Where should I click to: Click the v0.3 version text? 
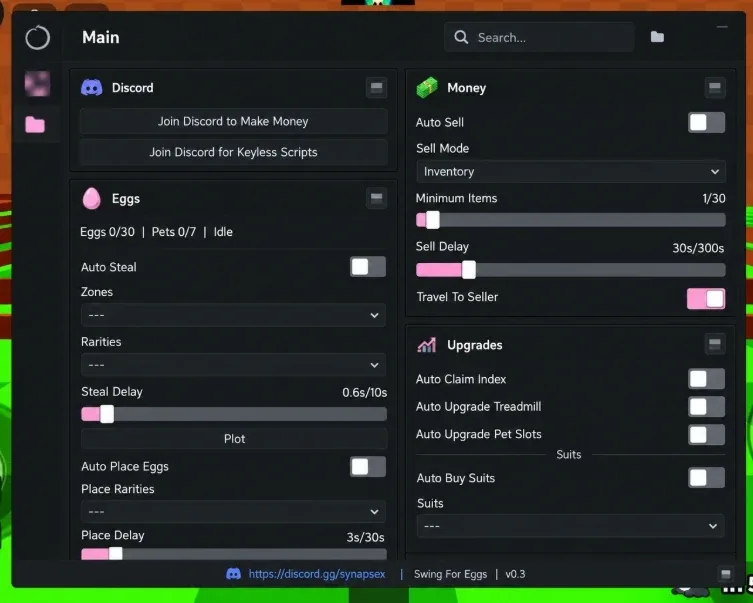[x=515, y=574]
